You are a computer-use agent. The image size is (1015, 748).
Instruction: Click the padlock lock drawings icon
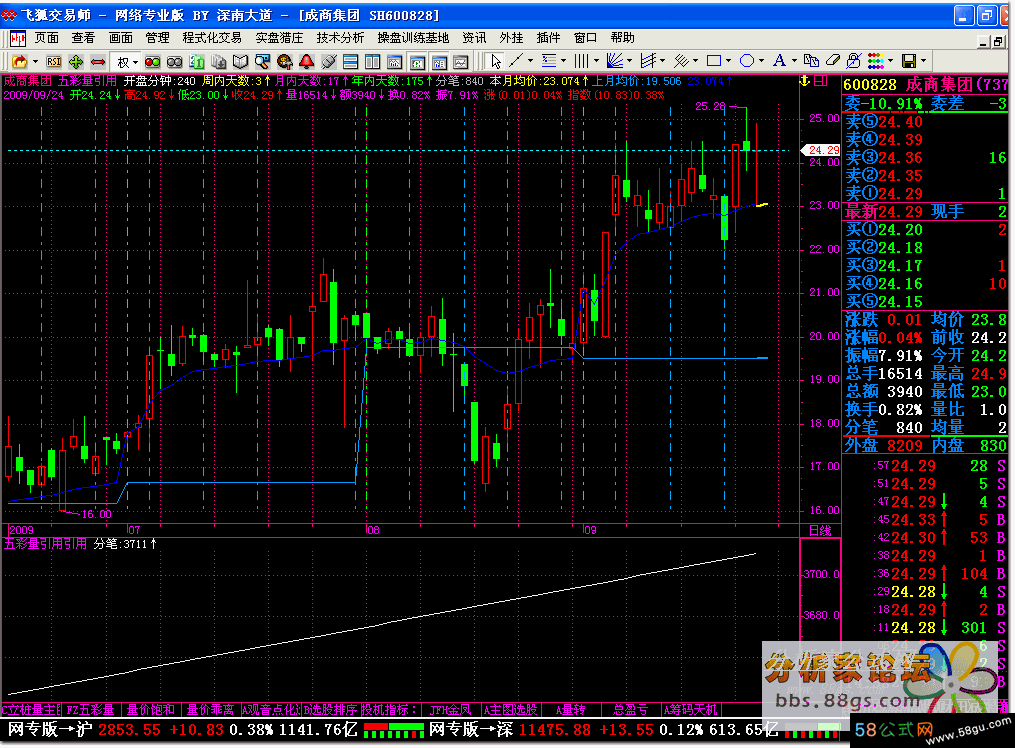pyautogui.click(x=854, y=61)
